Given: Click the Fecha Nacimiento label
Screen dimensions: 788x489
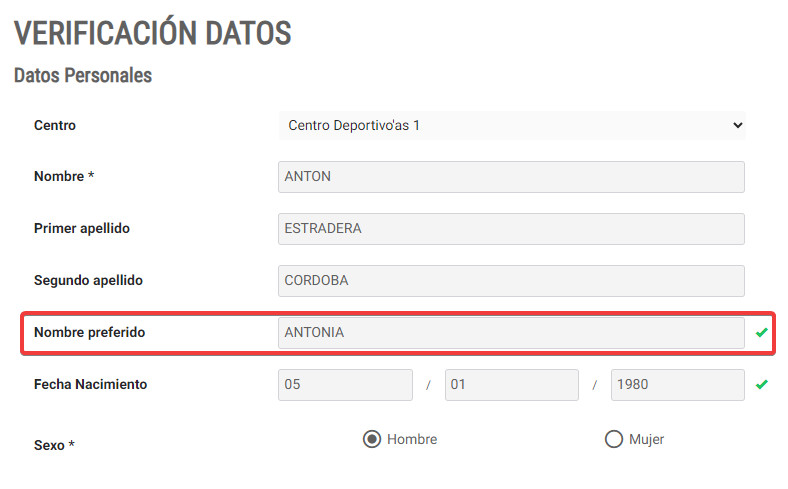Looking at the screenshot, I should tap(90, 384).
